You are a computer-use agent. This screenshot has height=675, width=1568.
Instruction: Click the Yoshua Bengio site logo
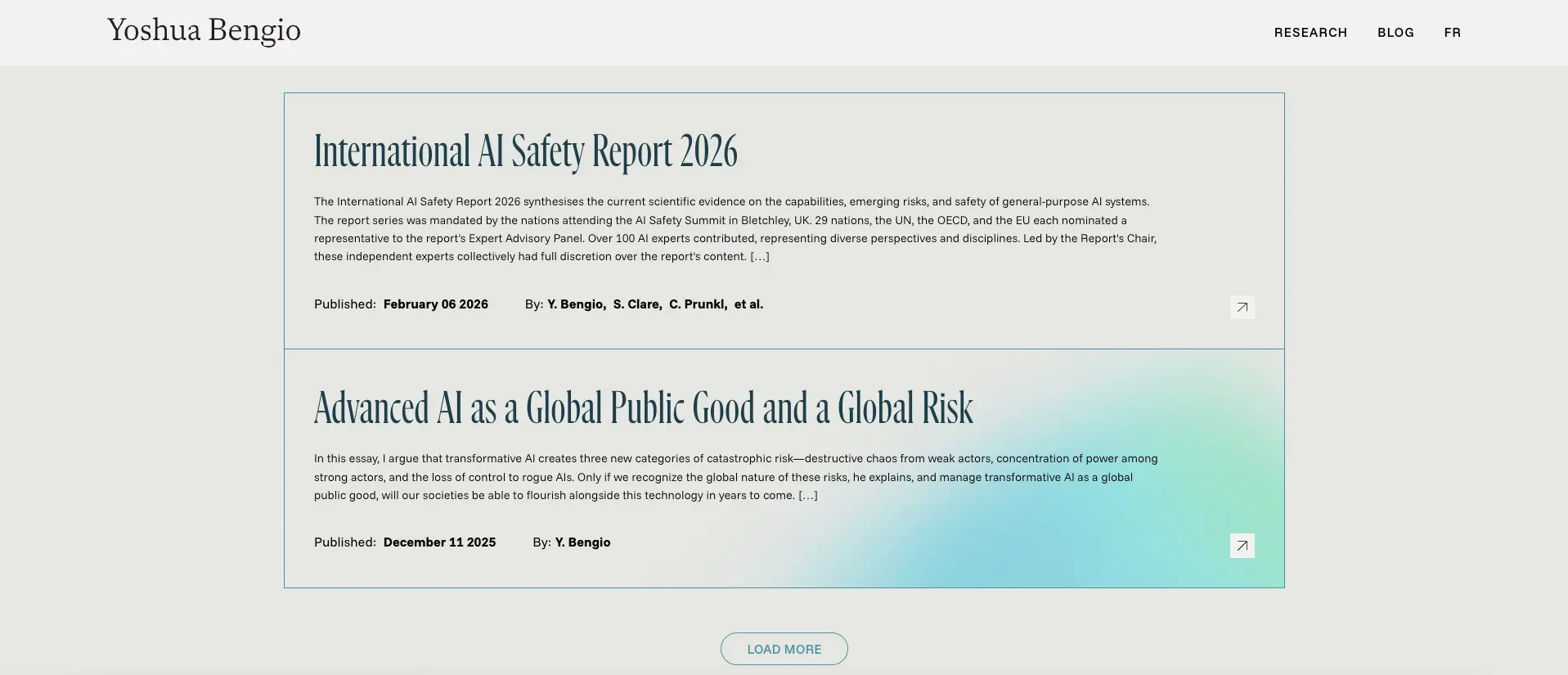click(x=204, y=30)
